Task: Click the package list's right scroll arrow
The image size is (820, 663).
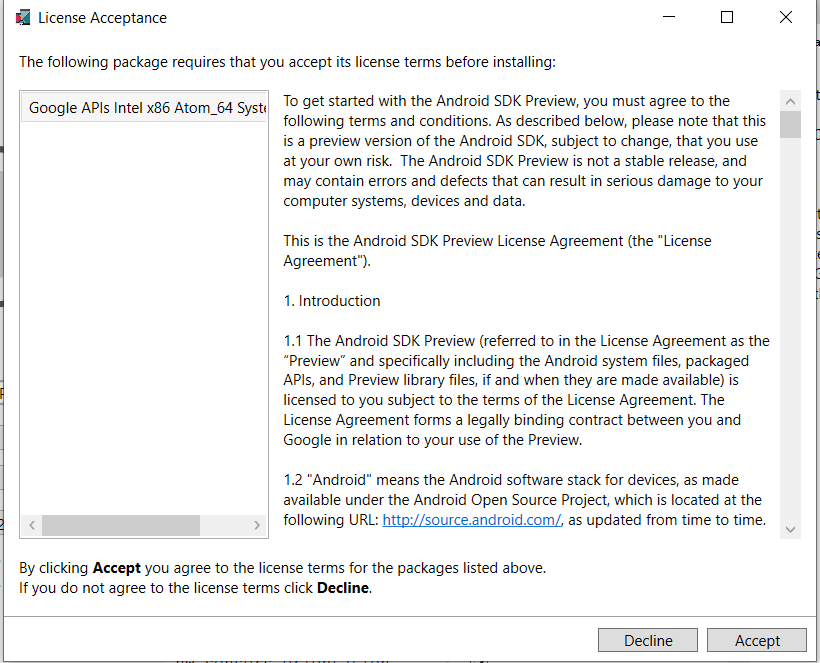Action: click(257, 525)
